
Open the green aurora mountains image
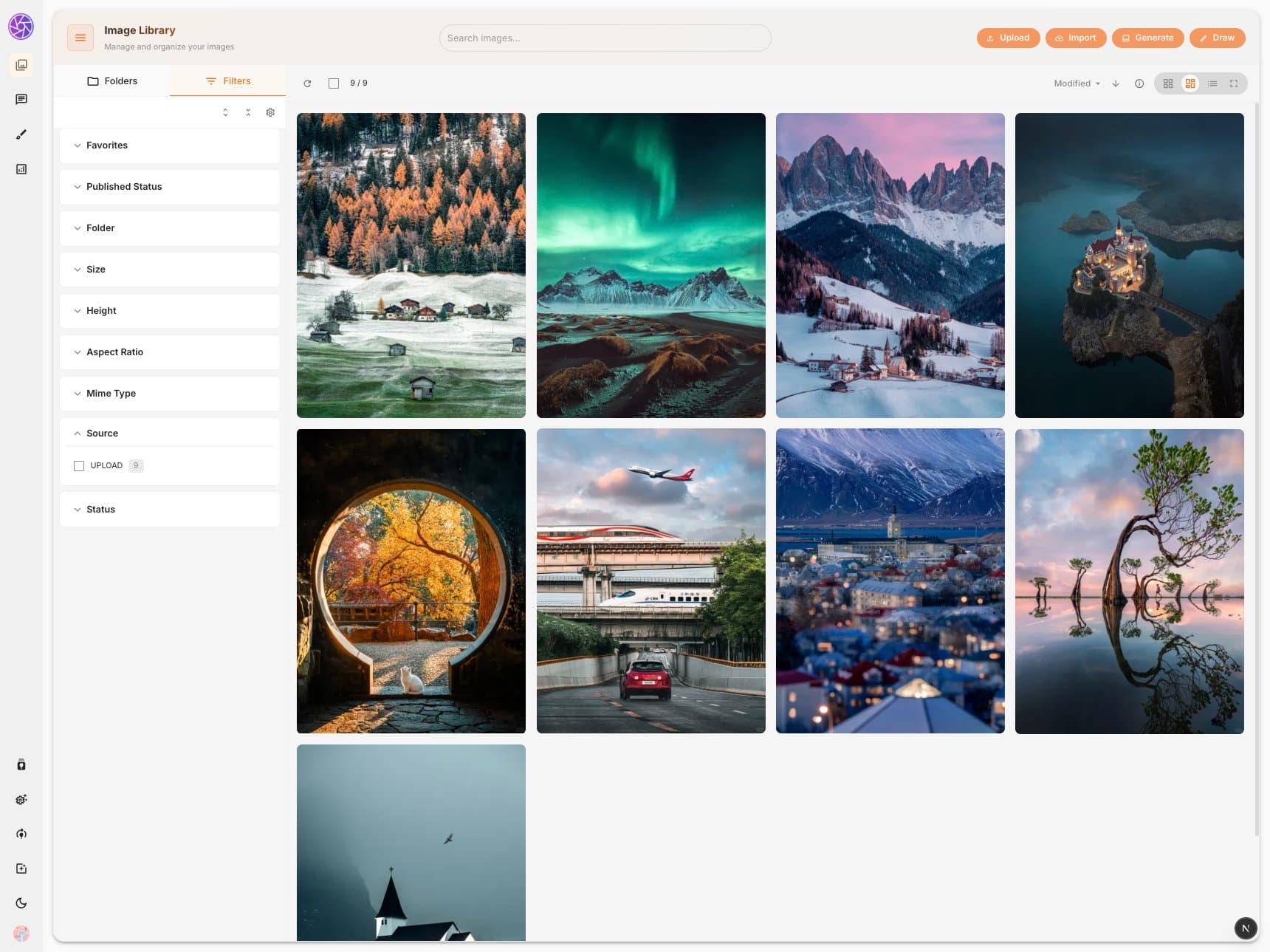click(651, 265)
